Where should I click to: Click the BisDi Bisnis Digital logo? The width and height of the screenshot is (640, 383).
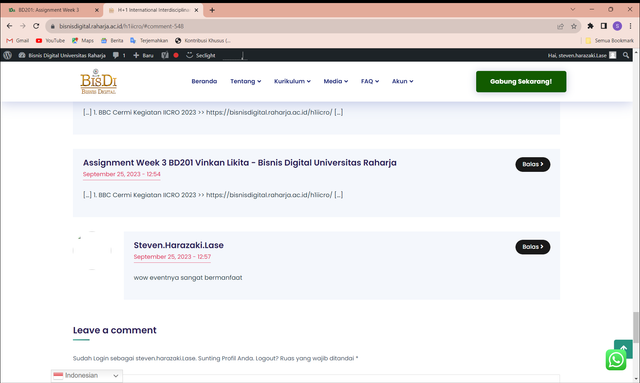coord(98,81)
